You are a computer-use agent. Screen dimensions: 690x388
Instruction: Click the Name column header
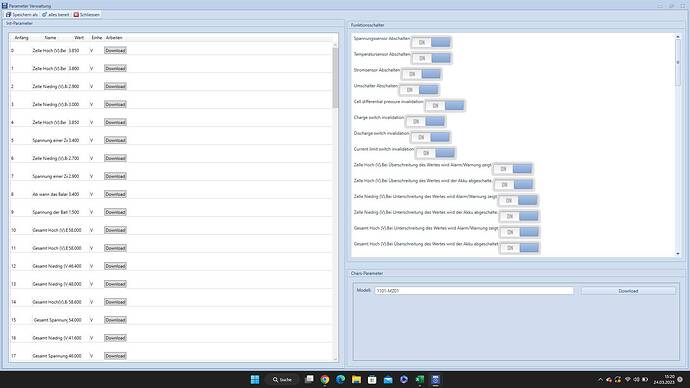coord(50,38)
